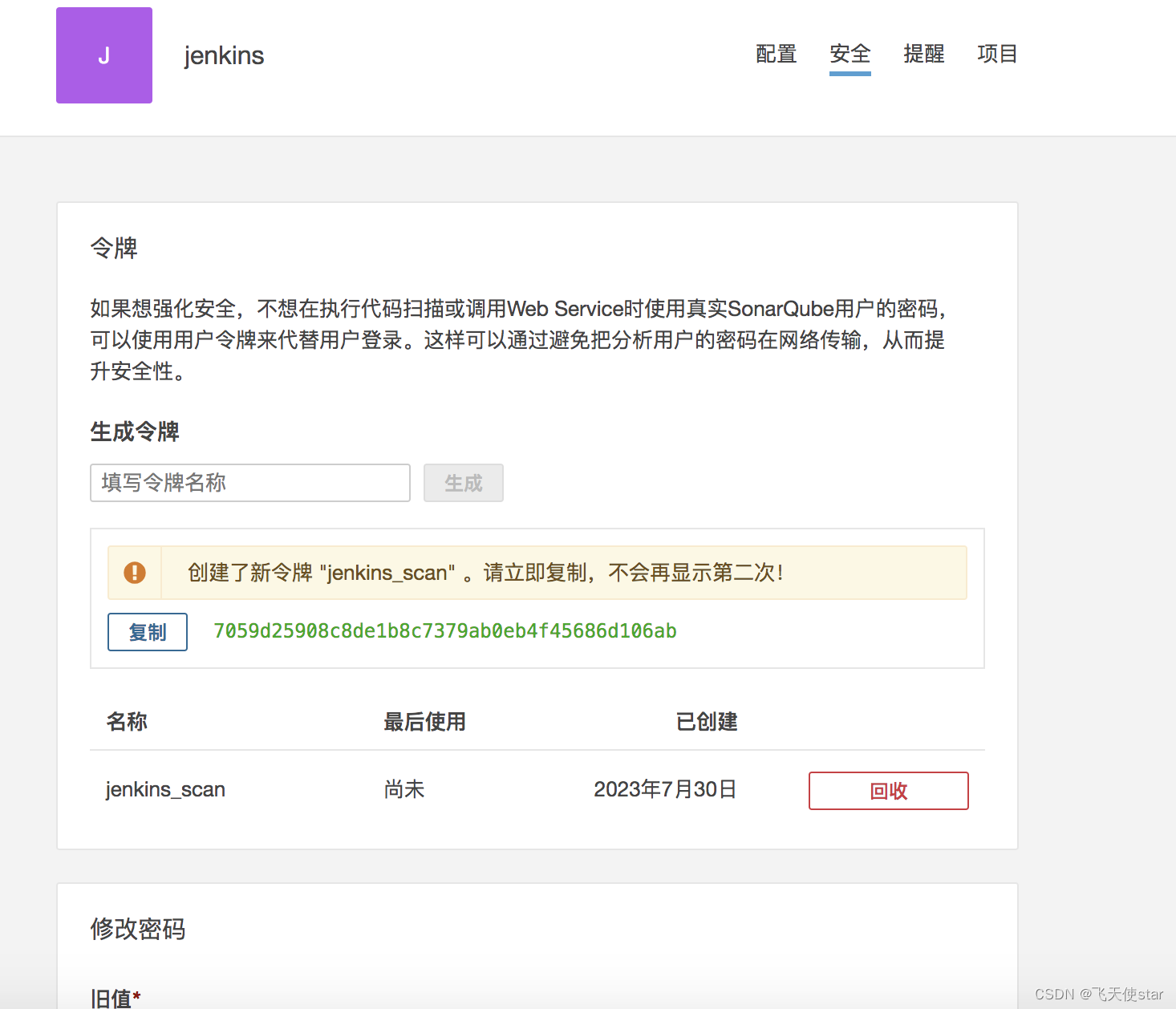Click the orange warning alert icon

point(135,572)
